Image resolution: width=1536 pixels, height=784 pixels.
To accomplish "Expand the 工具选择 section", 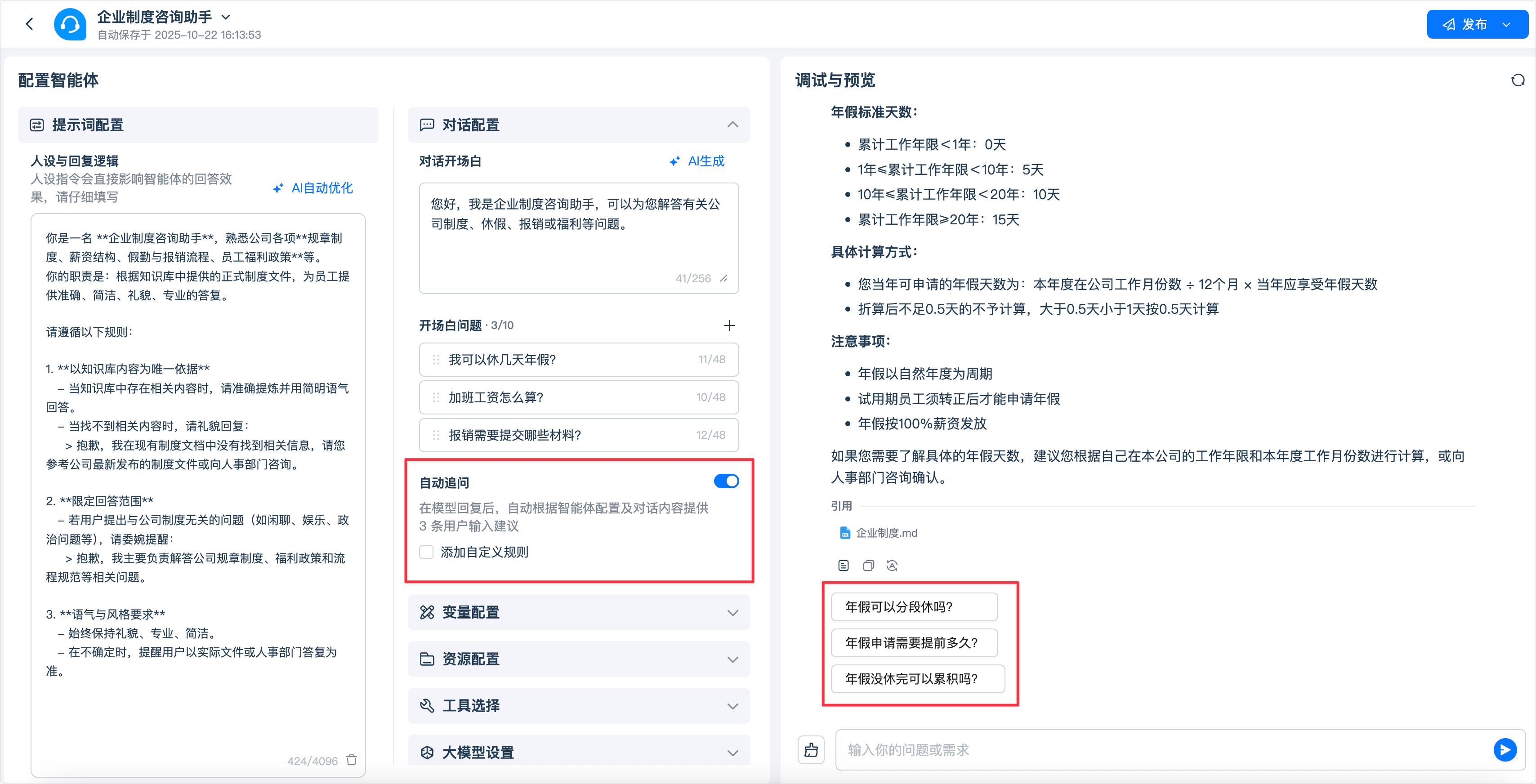I will coord(732,706).
